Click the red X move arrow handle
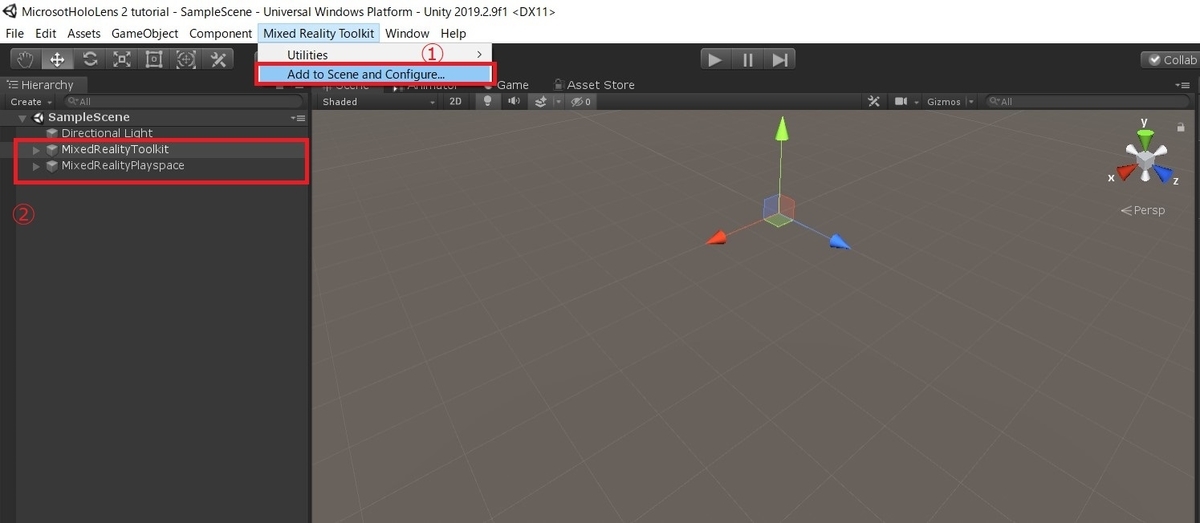 717,239
